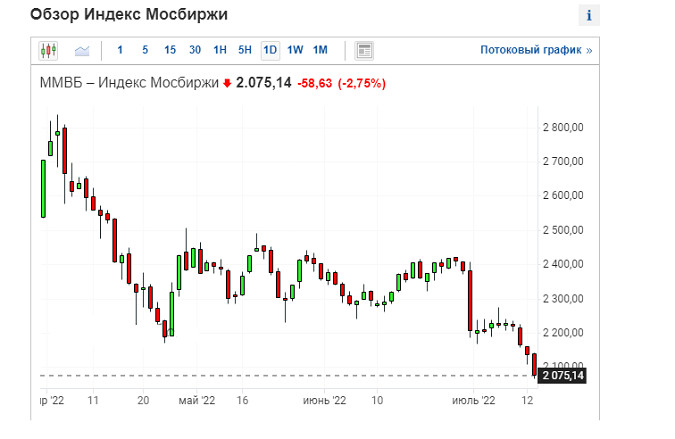The height and width of the screenshot is (439, 675).
Task: Select the 5 minute timeframe
Action: point(145,50)
